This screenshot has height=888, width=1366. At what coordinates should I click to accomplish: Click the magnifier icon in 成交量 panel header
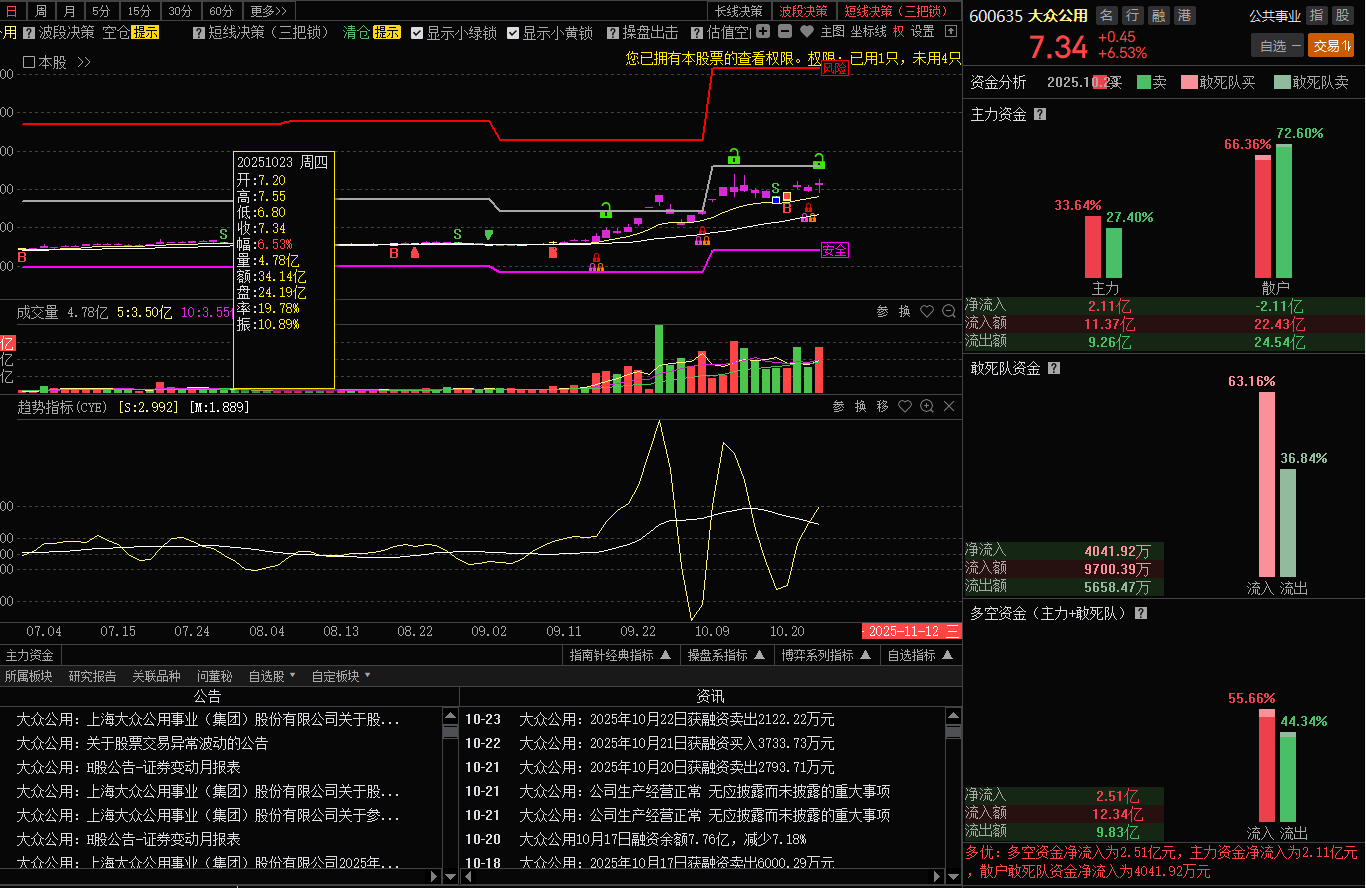(x=949, y=312)
